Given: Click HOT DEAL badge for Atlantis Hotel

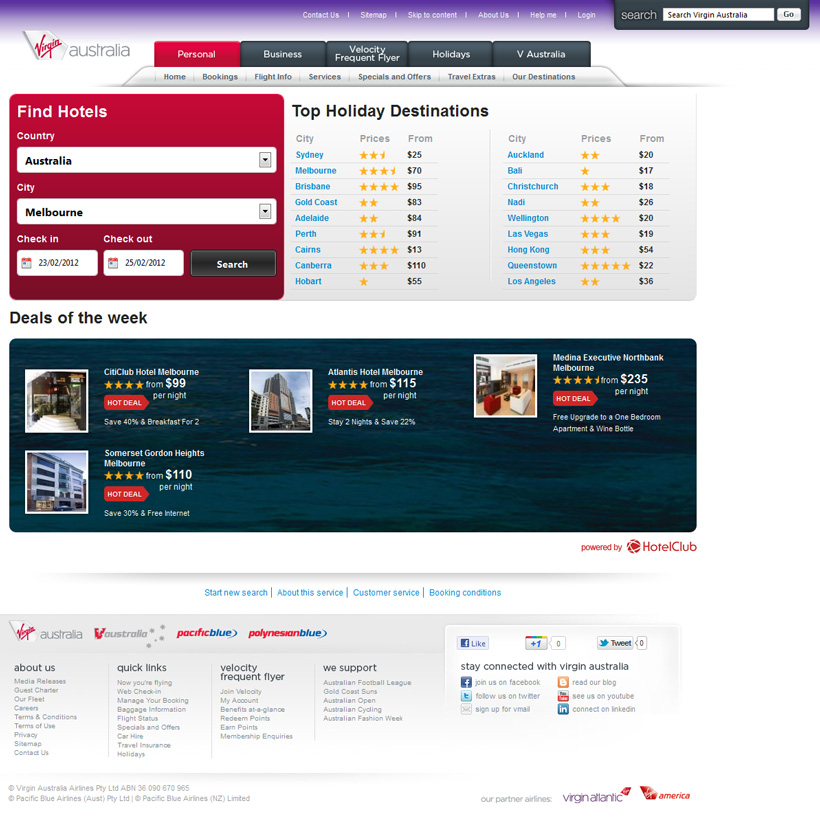Looking at the screenshot, I should (350, 403).
